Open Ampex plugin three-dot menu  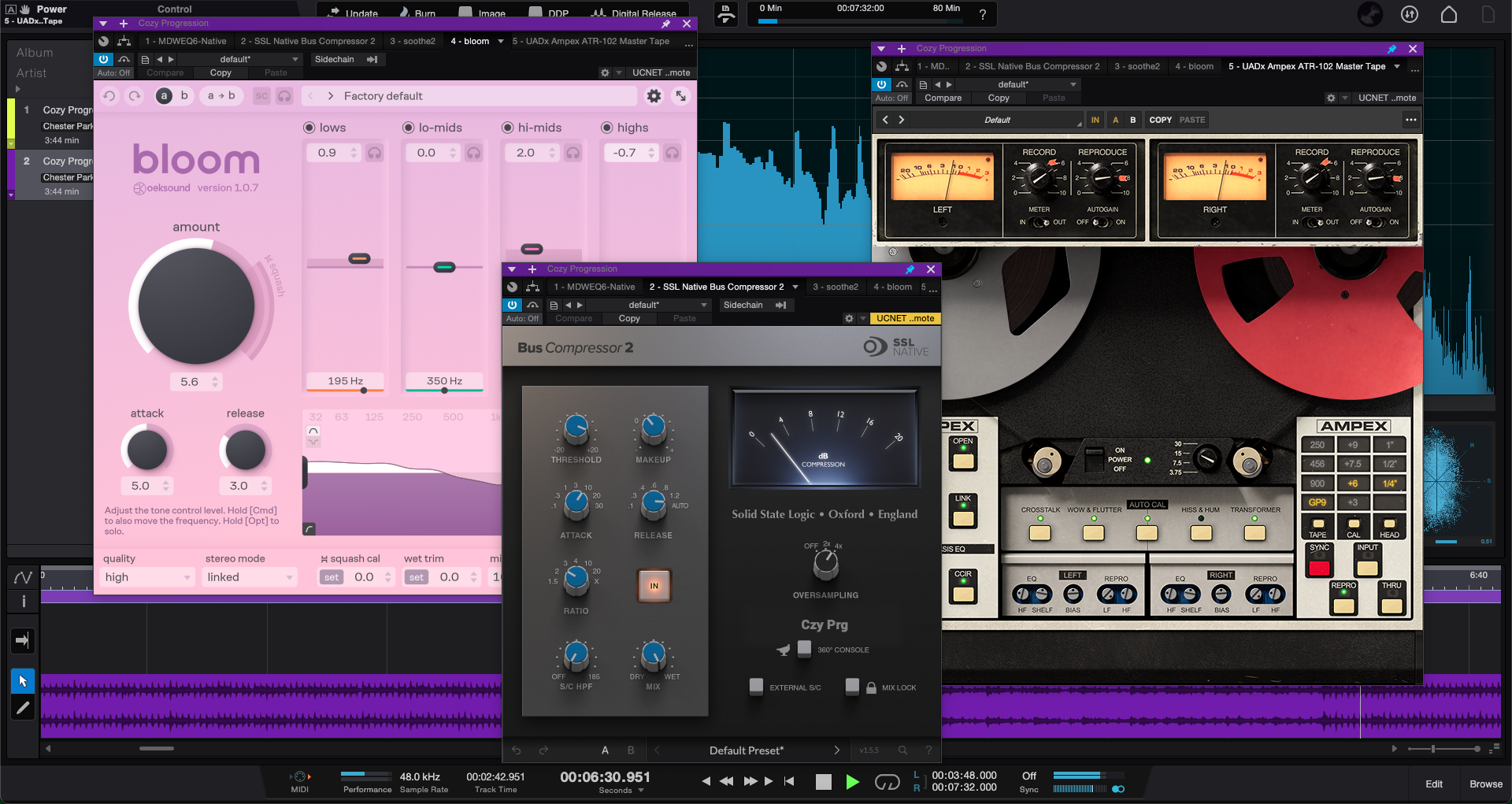click(1410, 120)
